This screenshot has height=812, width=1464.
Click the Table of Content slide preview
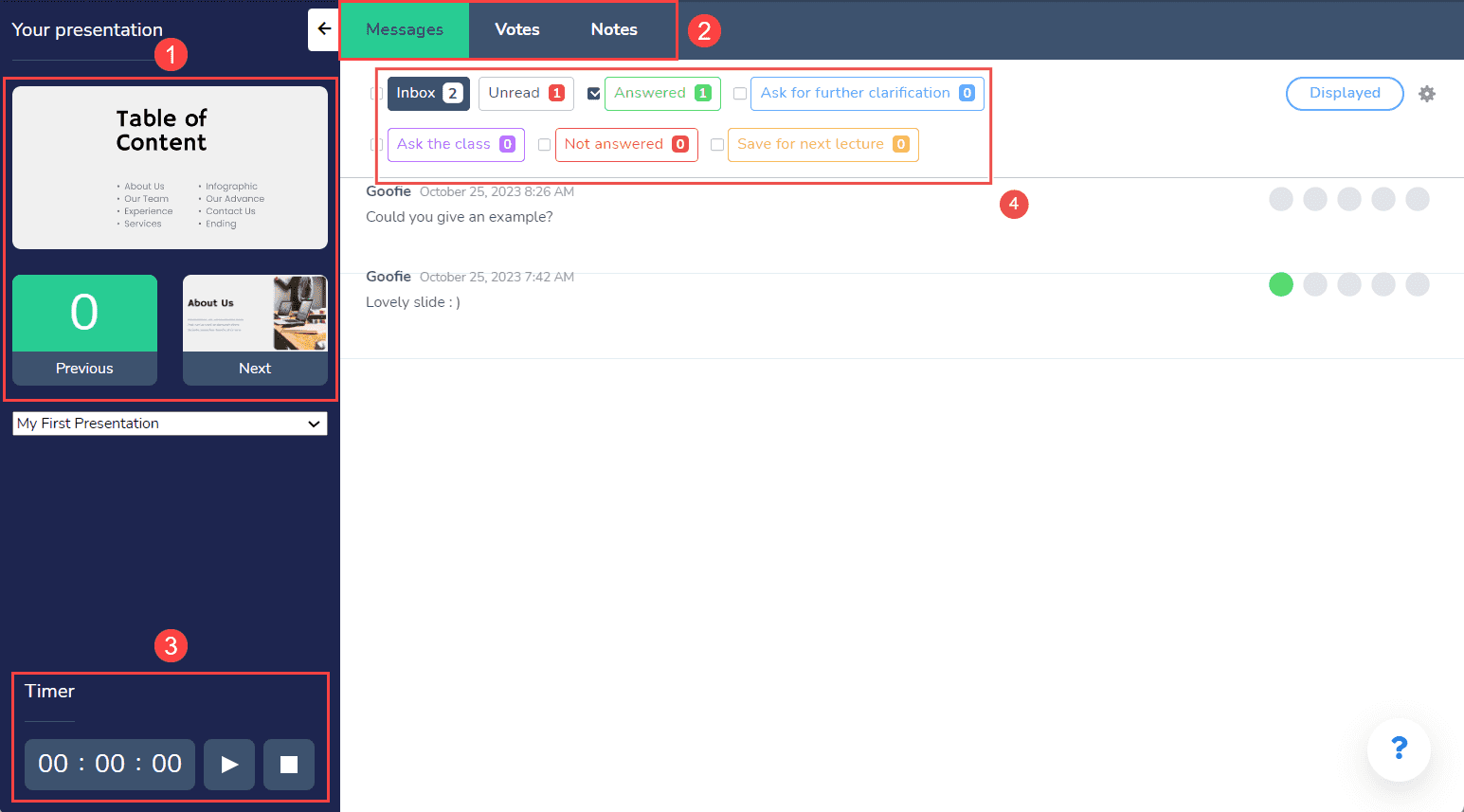(170, 168)
